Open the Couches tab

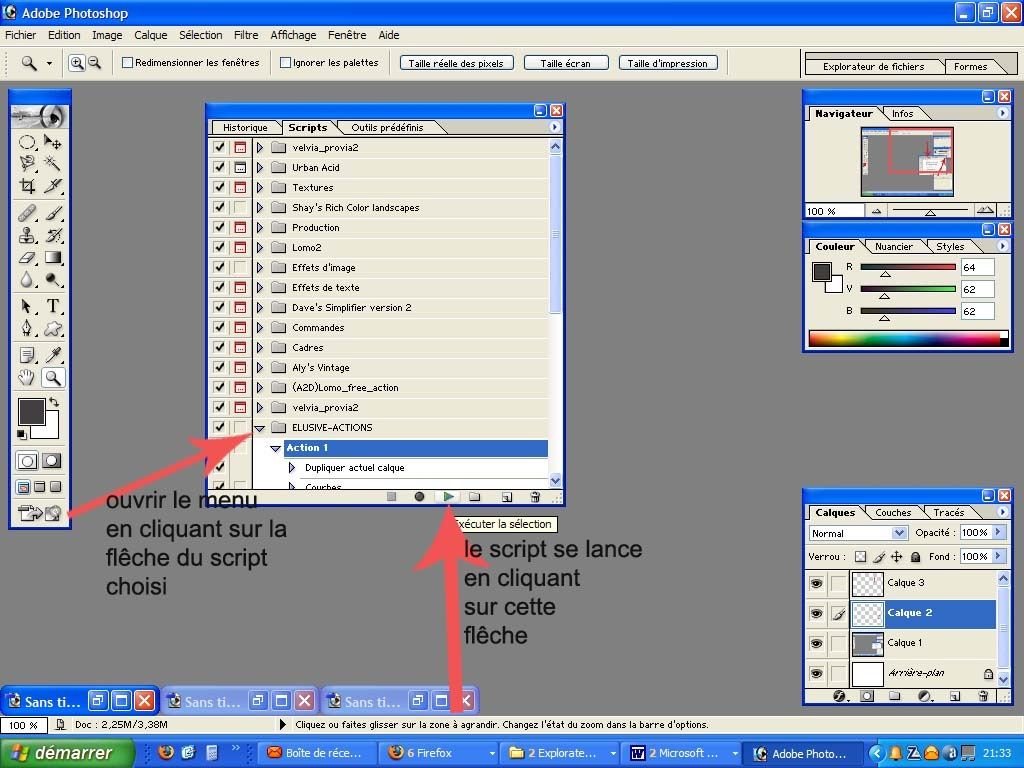893,513
